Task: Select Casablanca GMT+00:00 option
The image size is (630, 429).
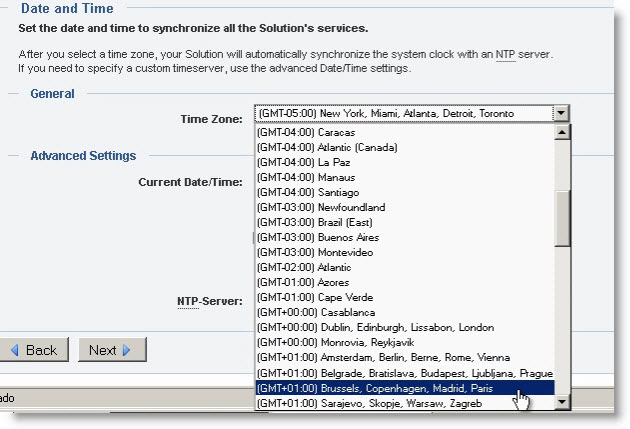Action: [304, 313]
